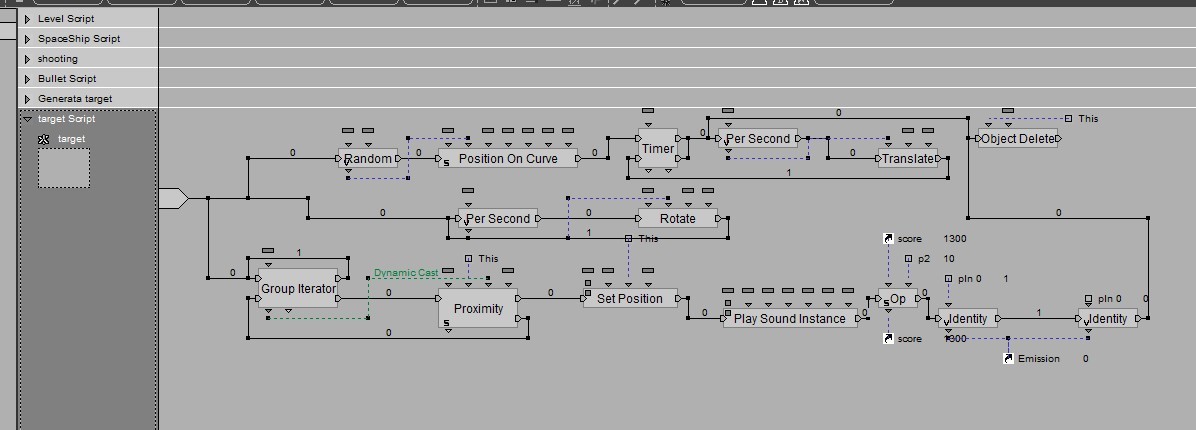The width and height of the screenshot is (1196, 430).
Task: Select the This parameter above Object Delete
Action: click(1069, 118)
